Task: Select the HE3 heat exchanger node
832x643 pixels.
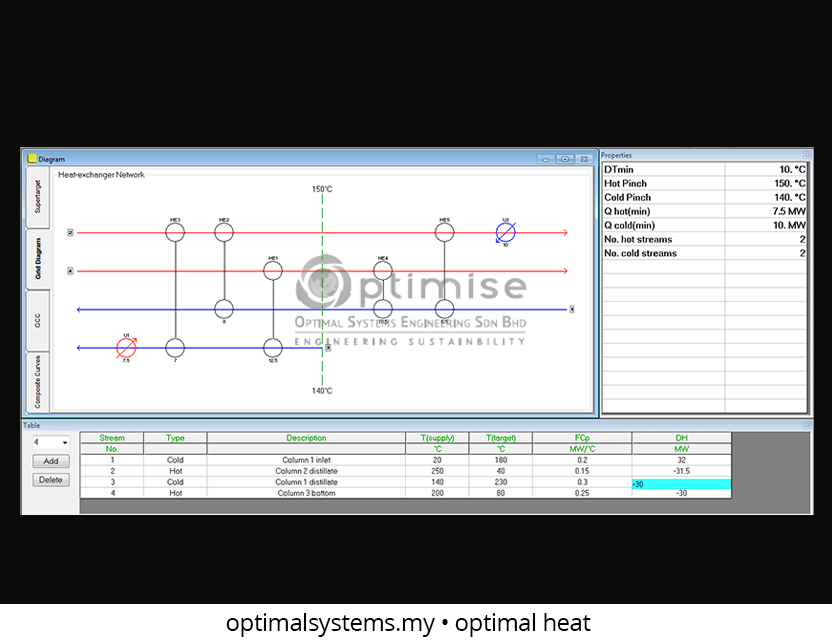Action: pos(175,232)
